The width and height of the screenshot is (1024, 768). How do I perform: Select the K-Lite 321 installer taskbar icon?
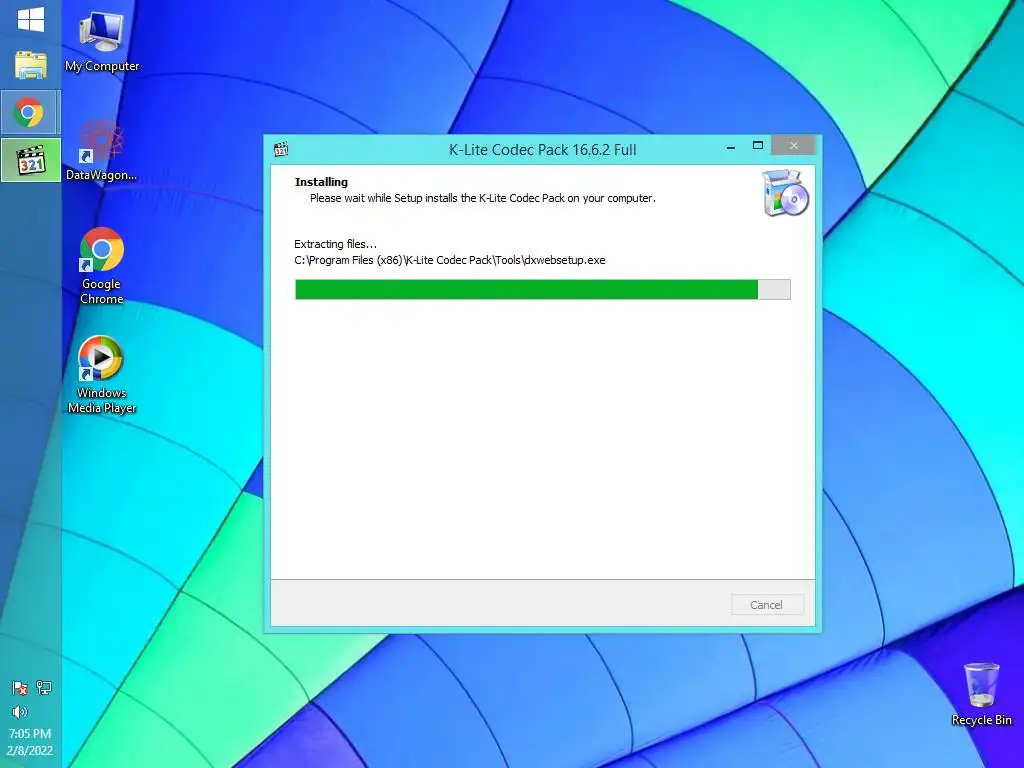pos(30,160)
